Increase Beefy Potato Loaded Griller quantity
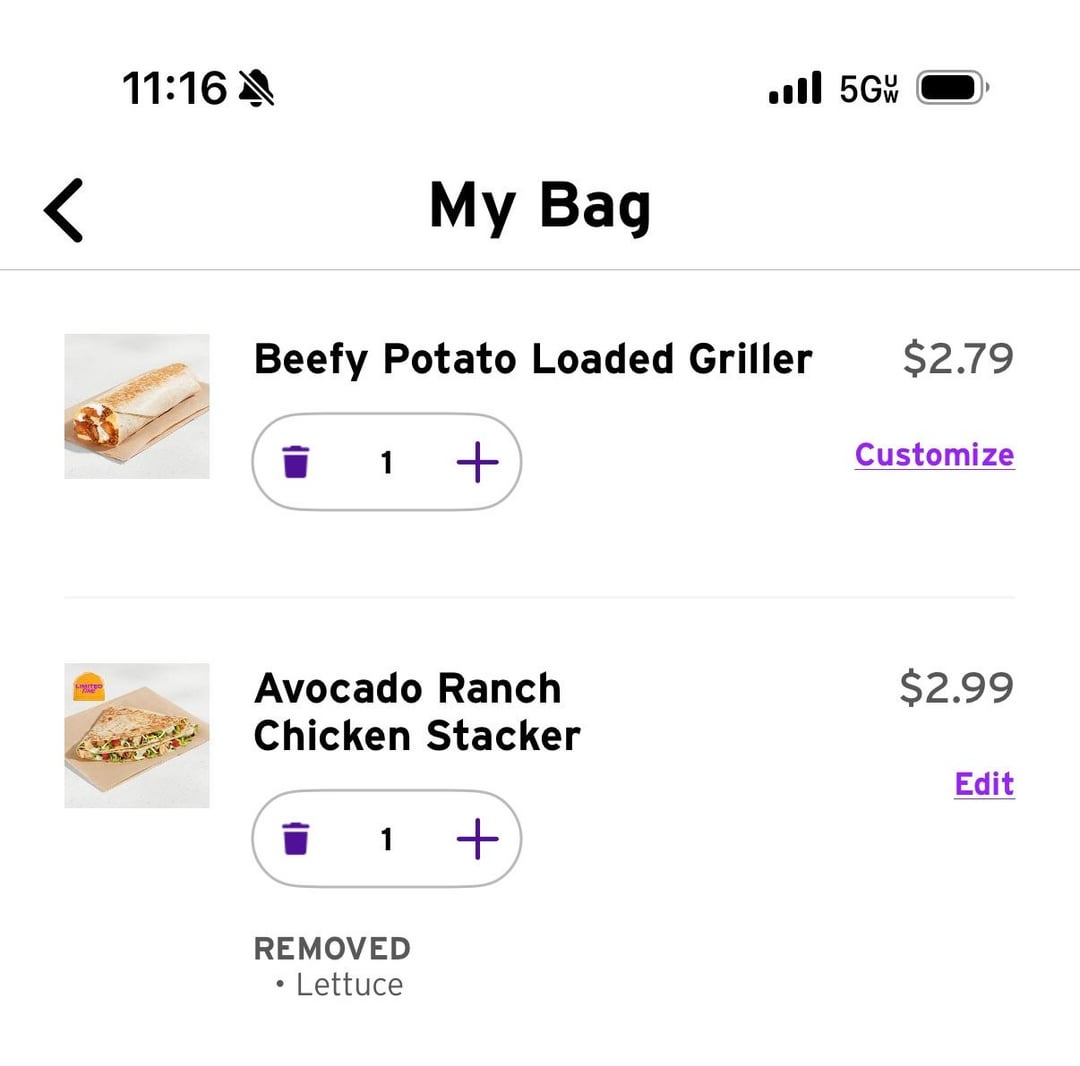Viewport: 1080px width, 1066px height. click(x=477, y=462)
